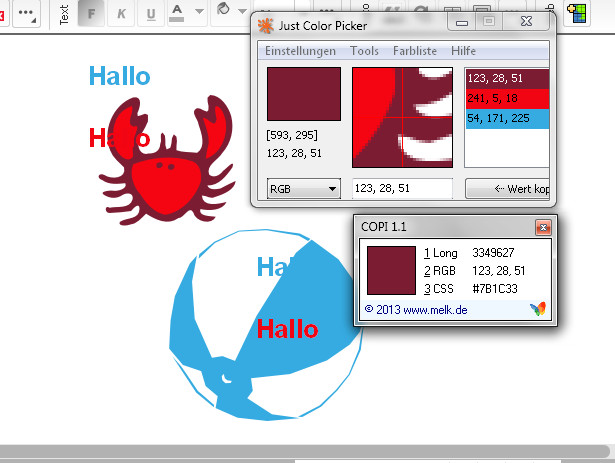Click the Wert kopieren button
The image size is (615, 463).
pos(507,189)
